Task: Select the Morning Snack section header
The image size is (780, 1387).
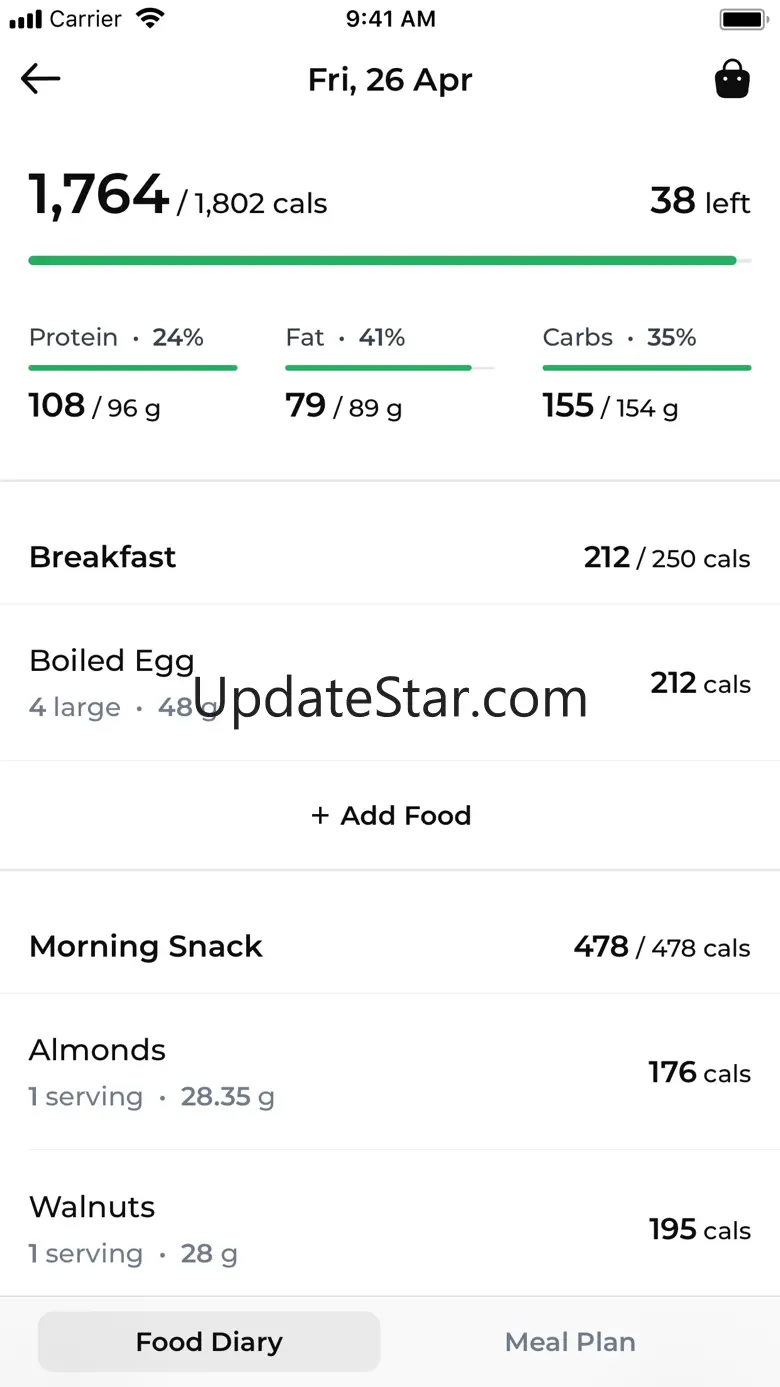Action: coord(390,946)
